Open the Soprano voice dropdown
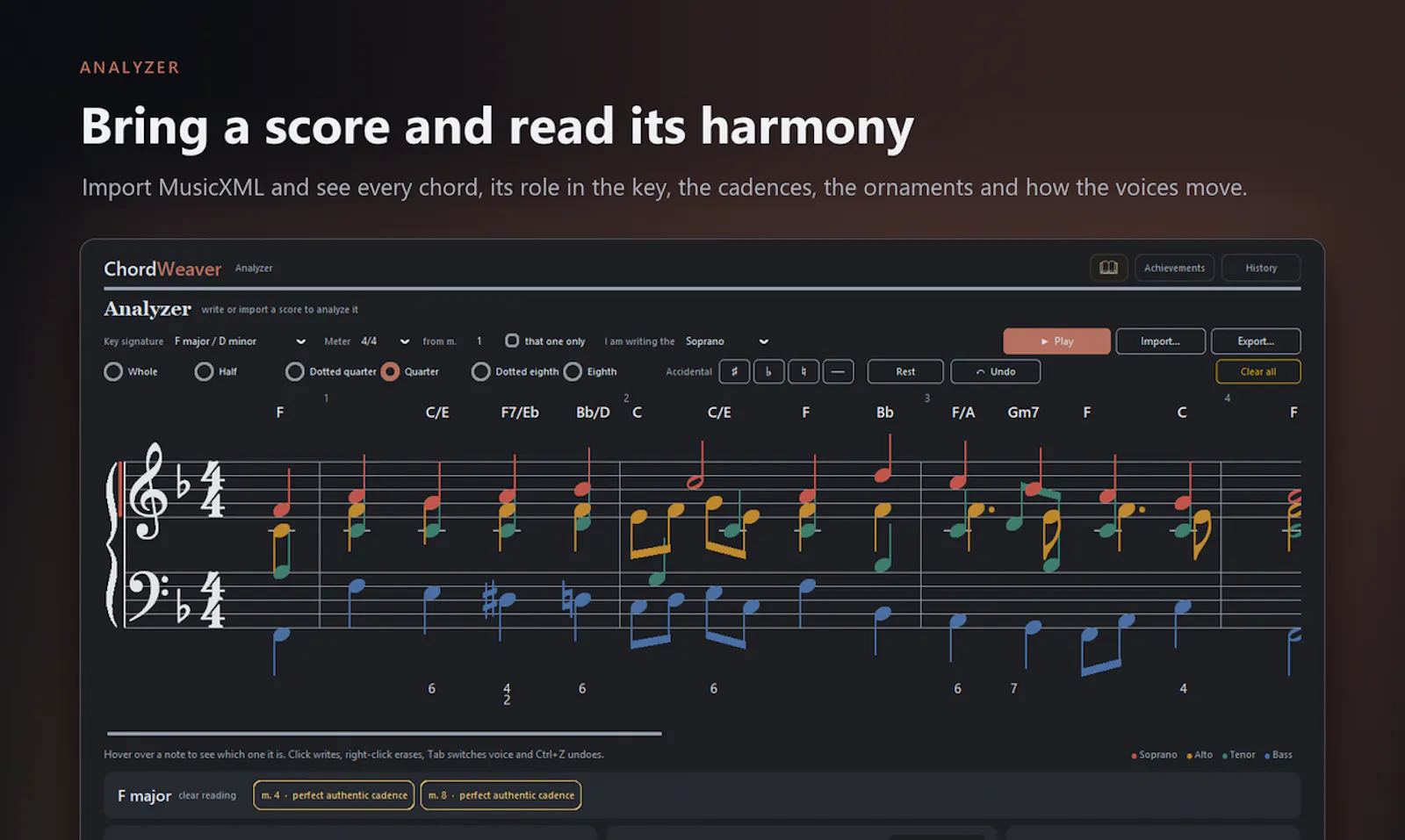This screenshot has height=840, width=1405. (727, 341)
